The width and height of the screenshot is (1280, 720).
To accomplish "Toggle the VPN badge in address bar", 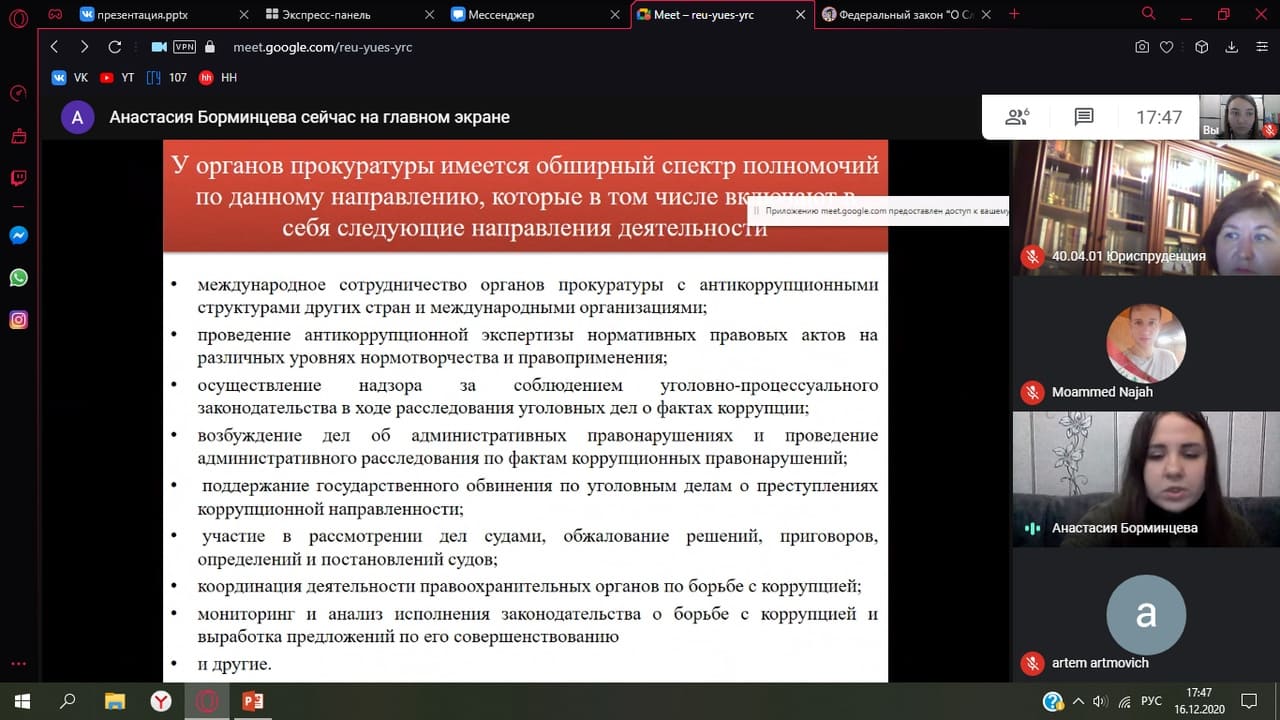I will click(x=184, y=47).
